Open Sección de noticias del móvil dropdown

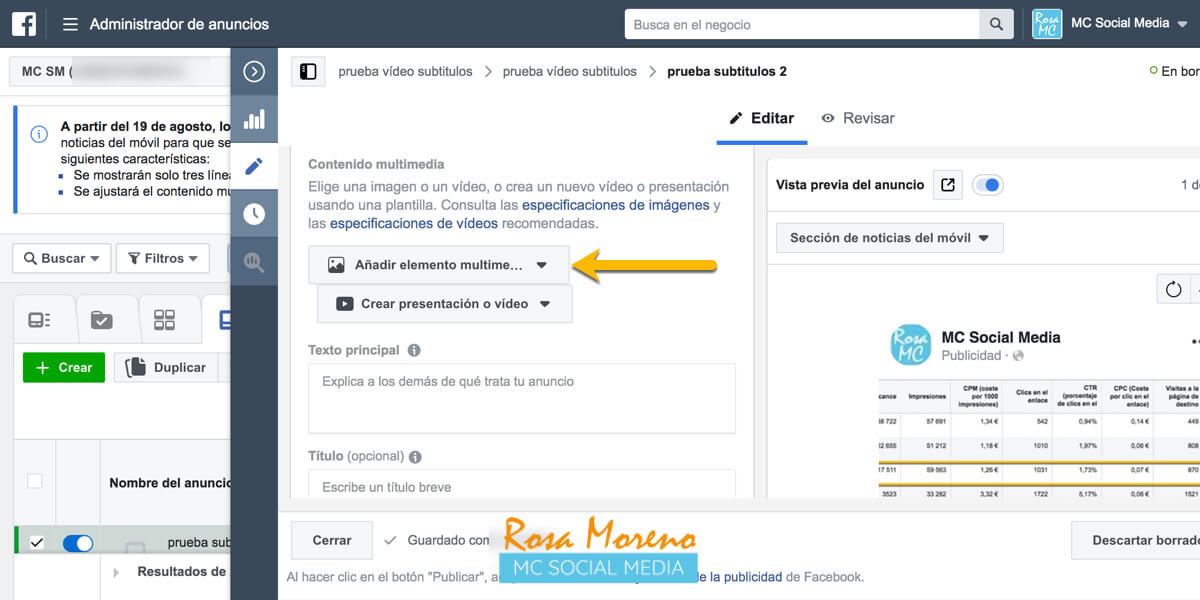pos(890,238)
